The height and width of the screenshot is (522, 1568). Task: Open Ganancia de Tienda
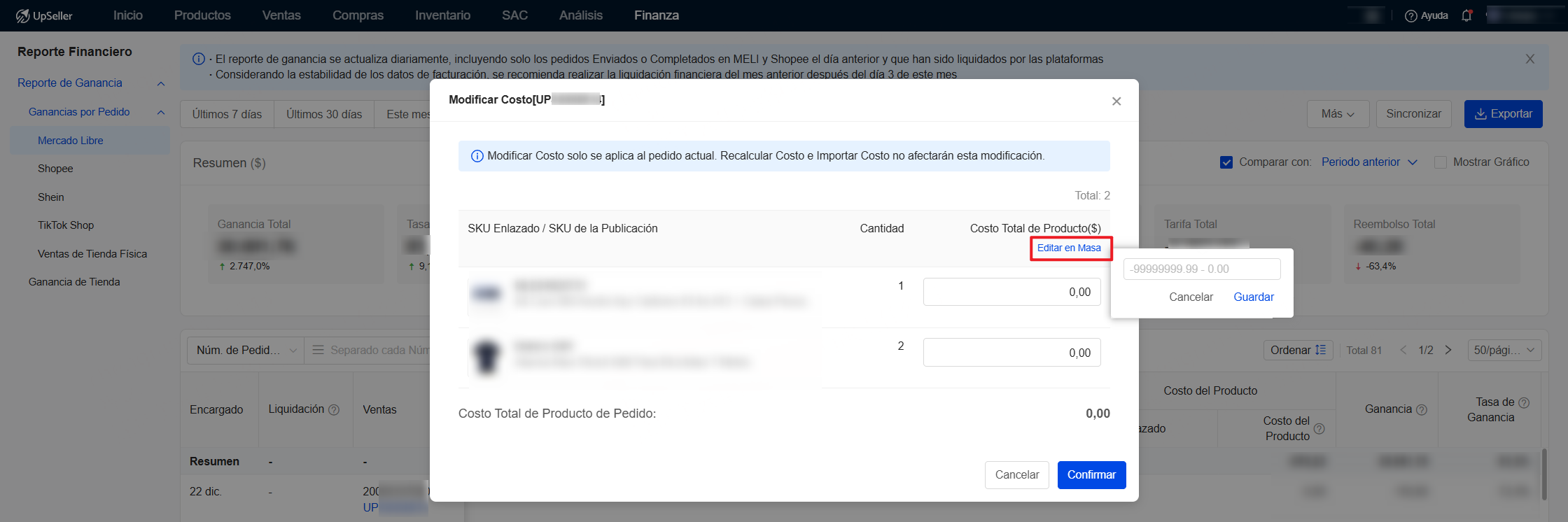coord(74,282)
